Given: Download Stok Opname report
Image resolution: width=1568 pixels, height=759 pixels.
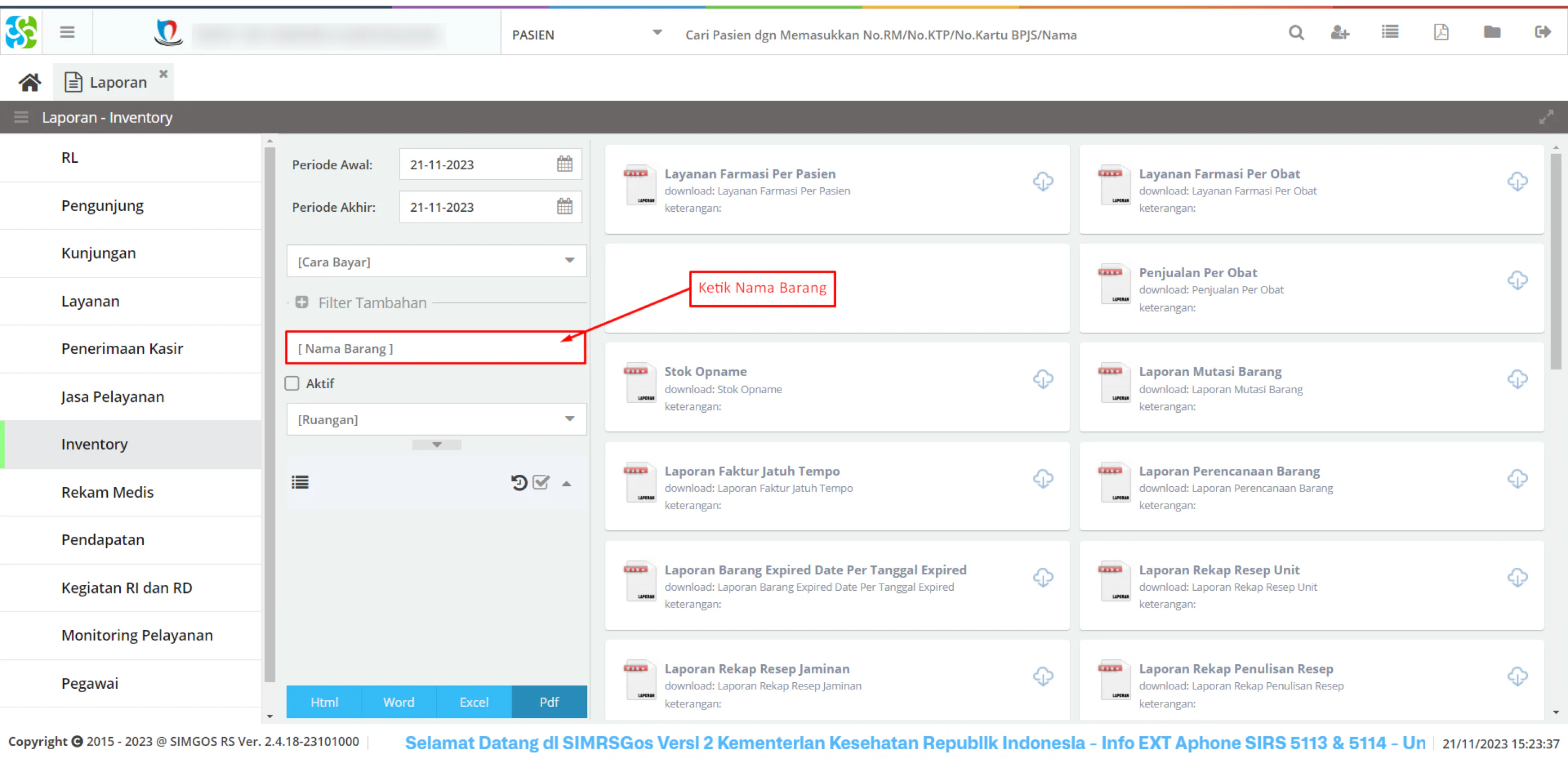Looking at the screenshot, I should pyautogui.click(x=1043, y=379).
